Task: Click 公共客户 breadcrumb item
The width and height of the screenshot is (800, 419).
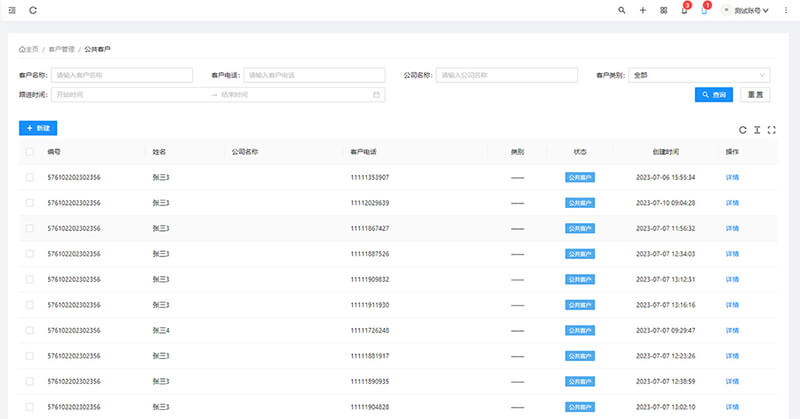Action: (x=97, y=50)
